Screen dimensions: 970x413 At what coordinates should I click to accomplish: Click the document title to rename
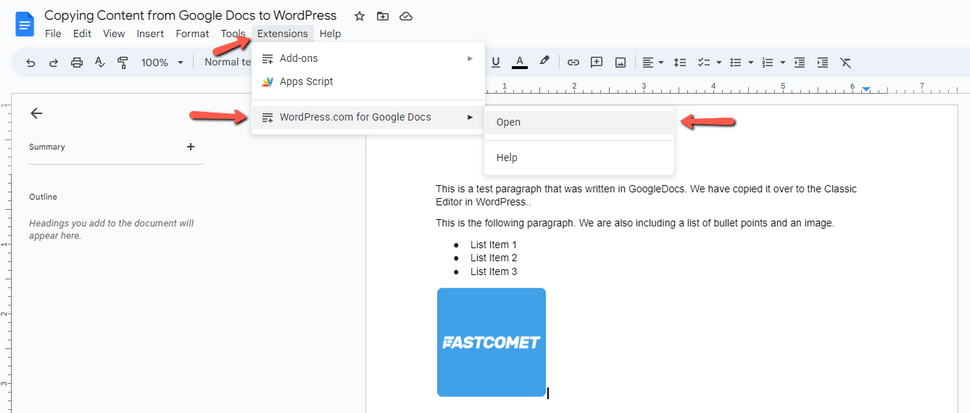tap(191, 15)
